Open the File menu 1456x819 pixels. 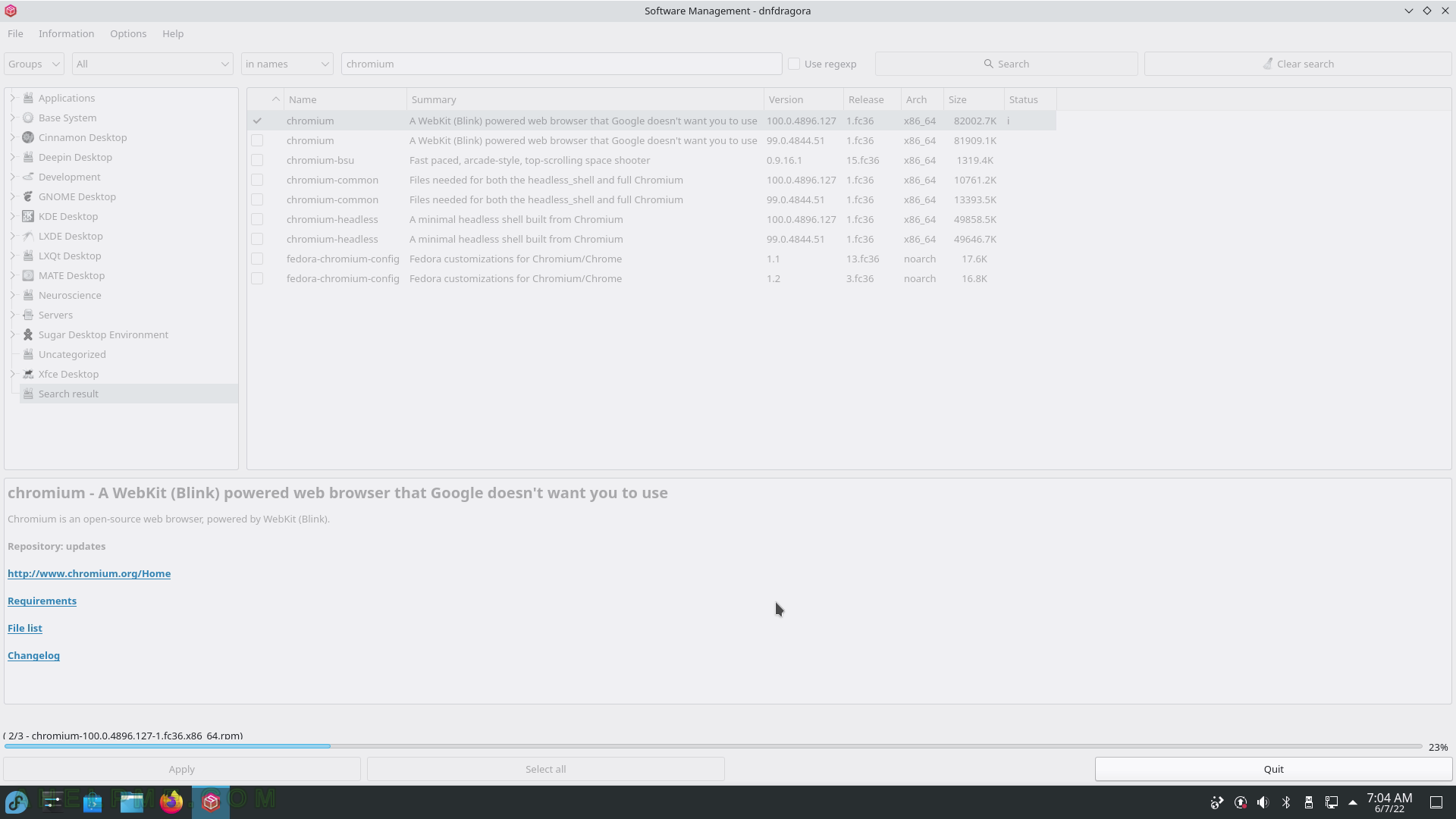pyautogui.click(x=15, y=33)
